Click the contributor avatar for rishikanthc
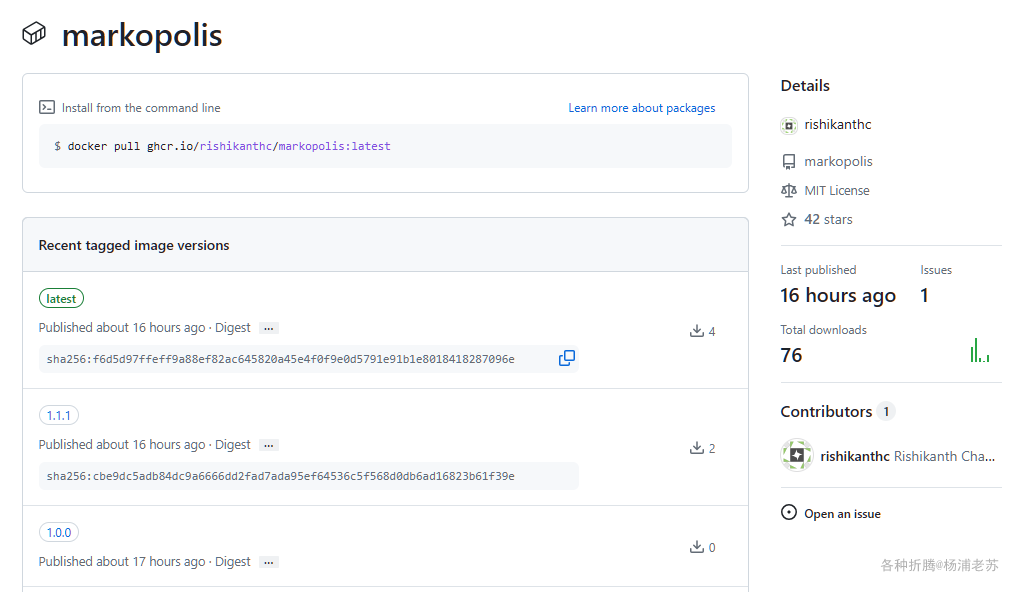This screenshot has height=592, width=1020. 797,456
